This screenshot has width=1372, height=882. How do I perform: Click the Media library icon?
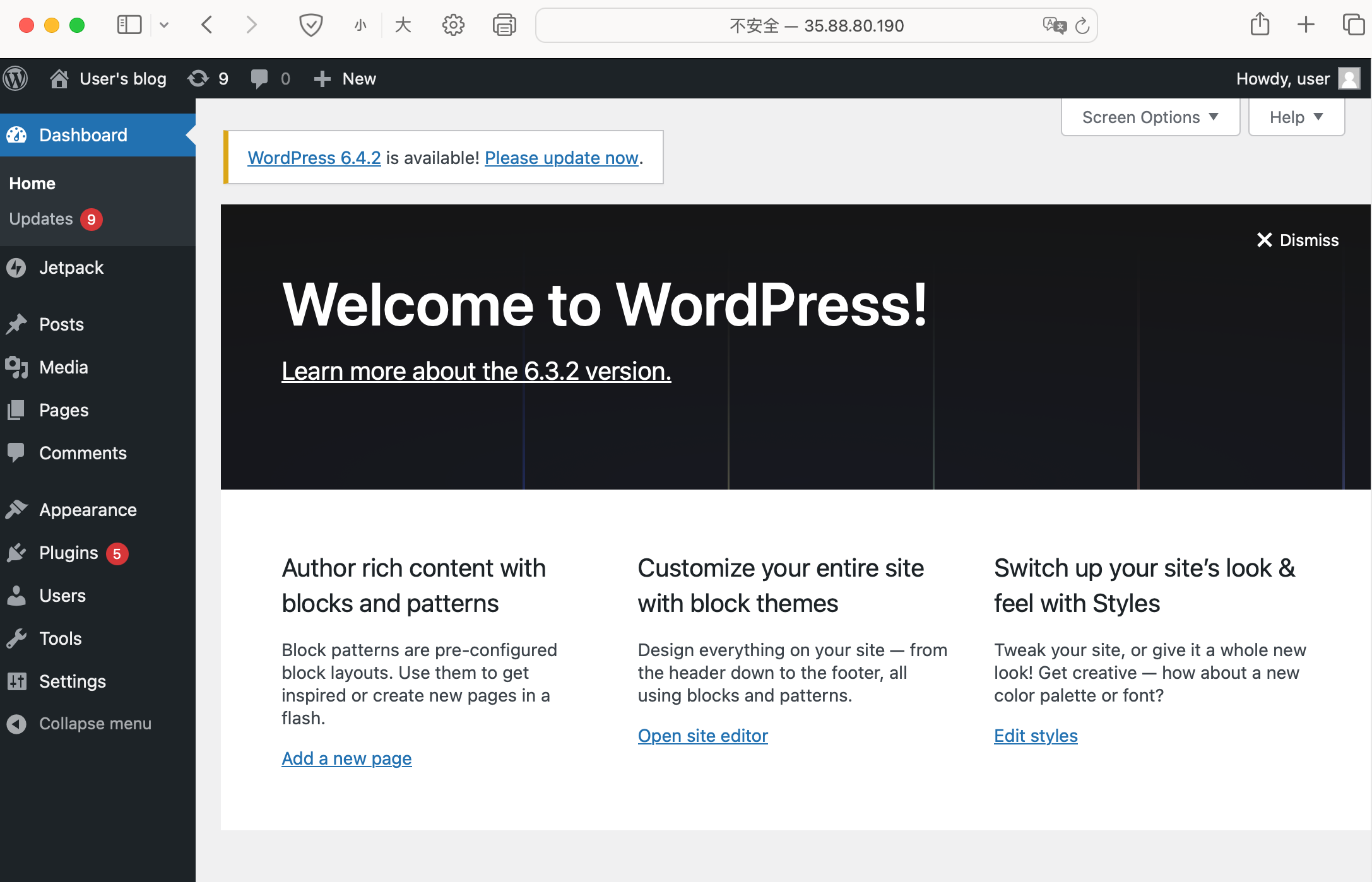pos(16,367)
